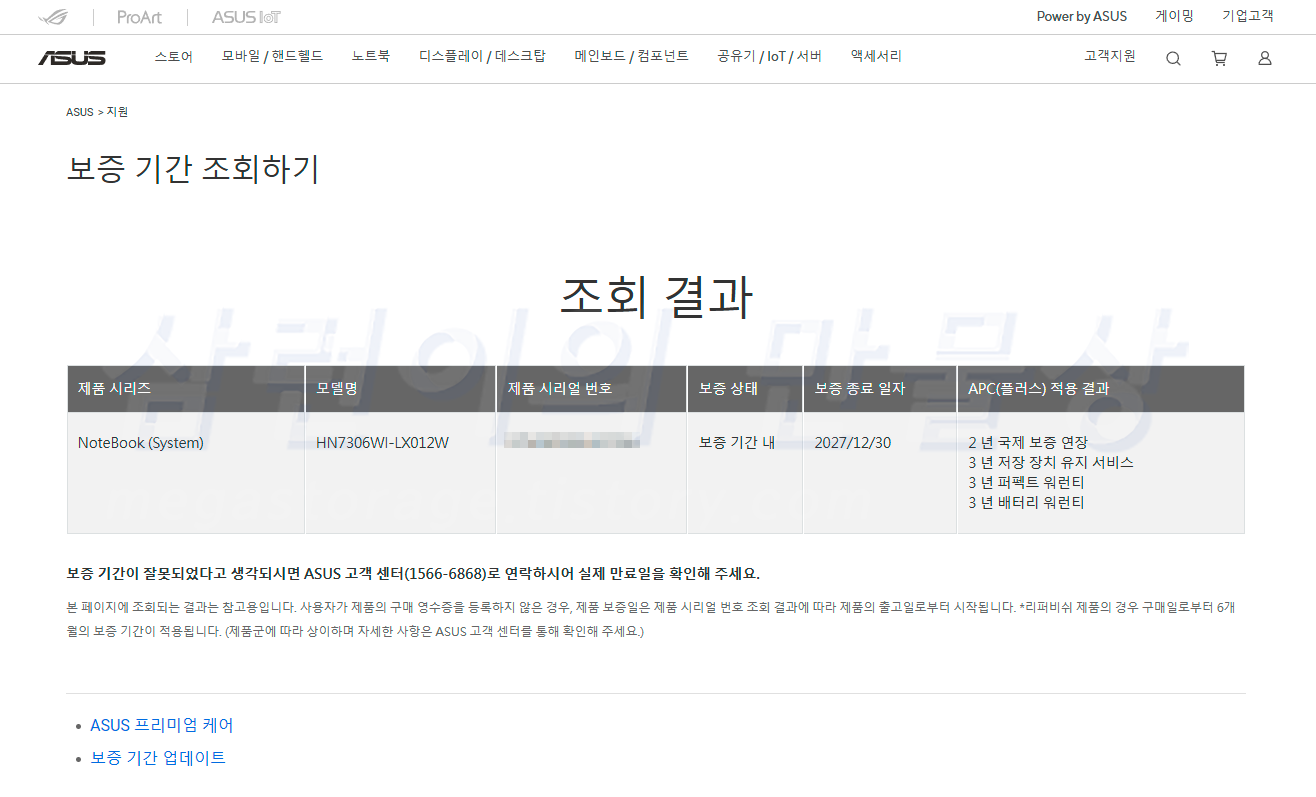Open the 모바일 / 핸드헬드 menu

(272, 56)
